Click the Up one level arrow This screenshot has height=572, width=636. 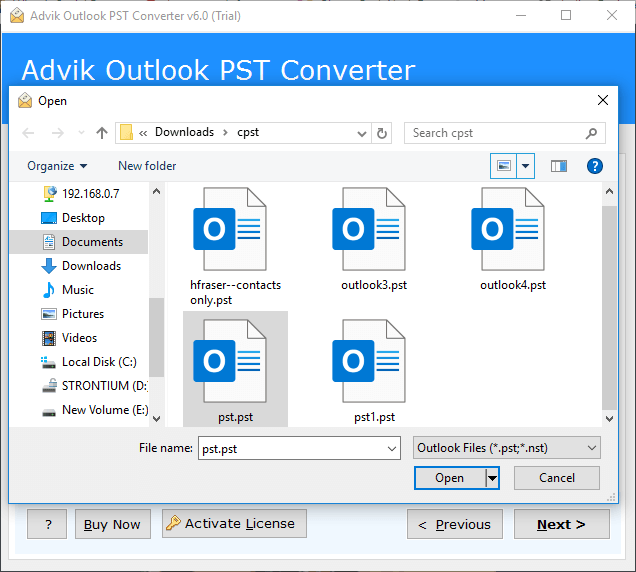102,133
